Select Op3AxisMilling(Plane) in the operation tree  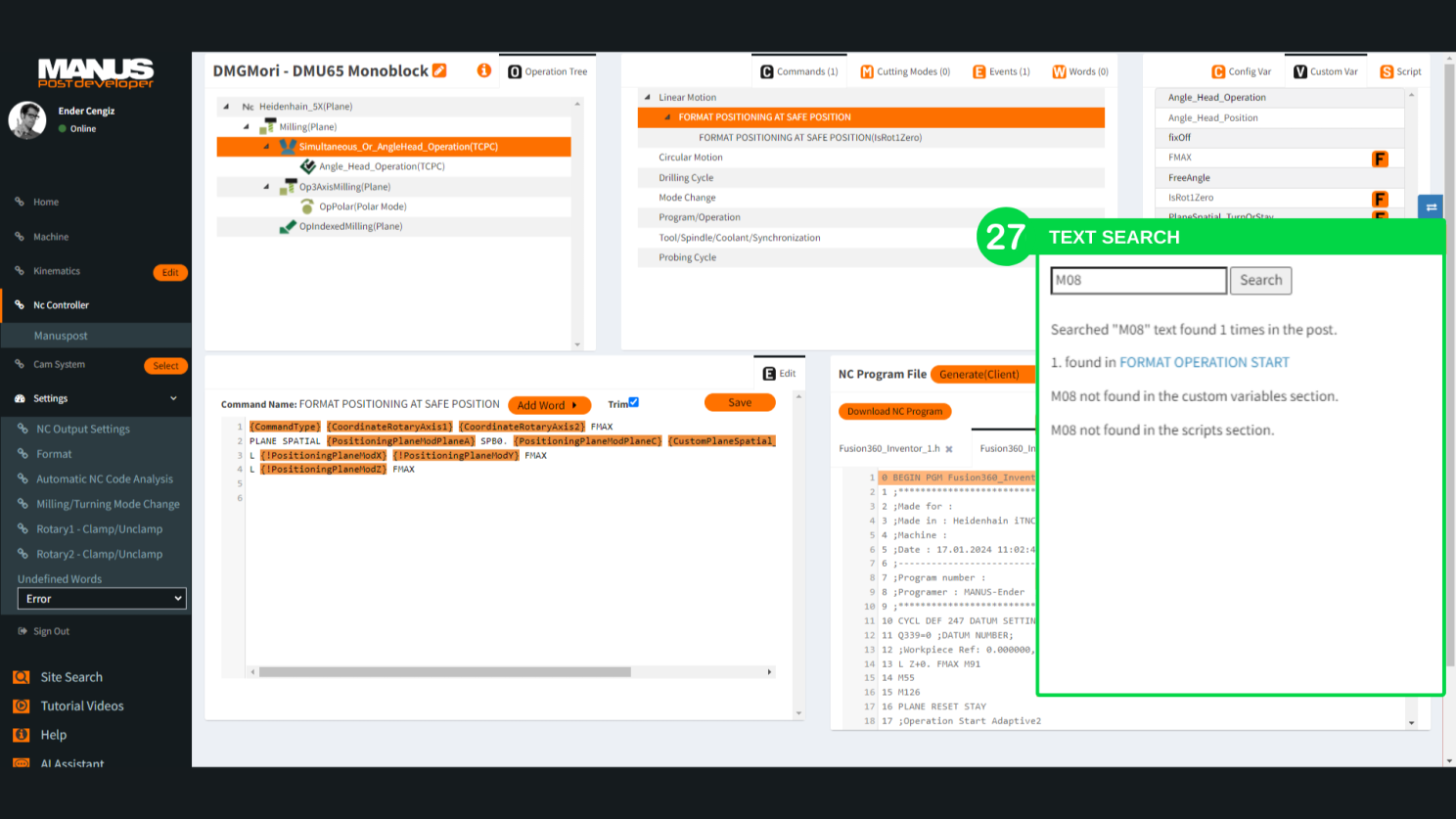coord(344,187)
